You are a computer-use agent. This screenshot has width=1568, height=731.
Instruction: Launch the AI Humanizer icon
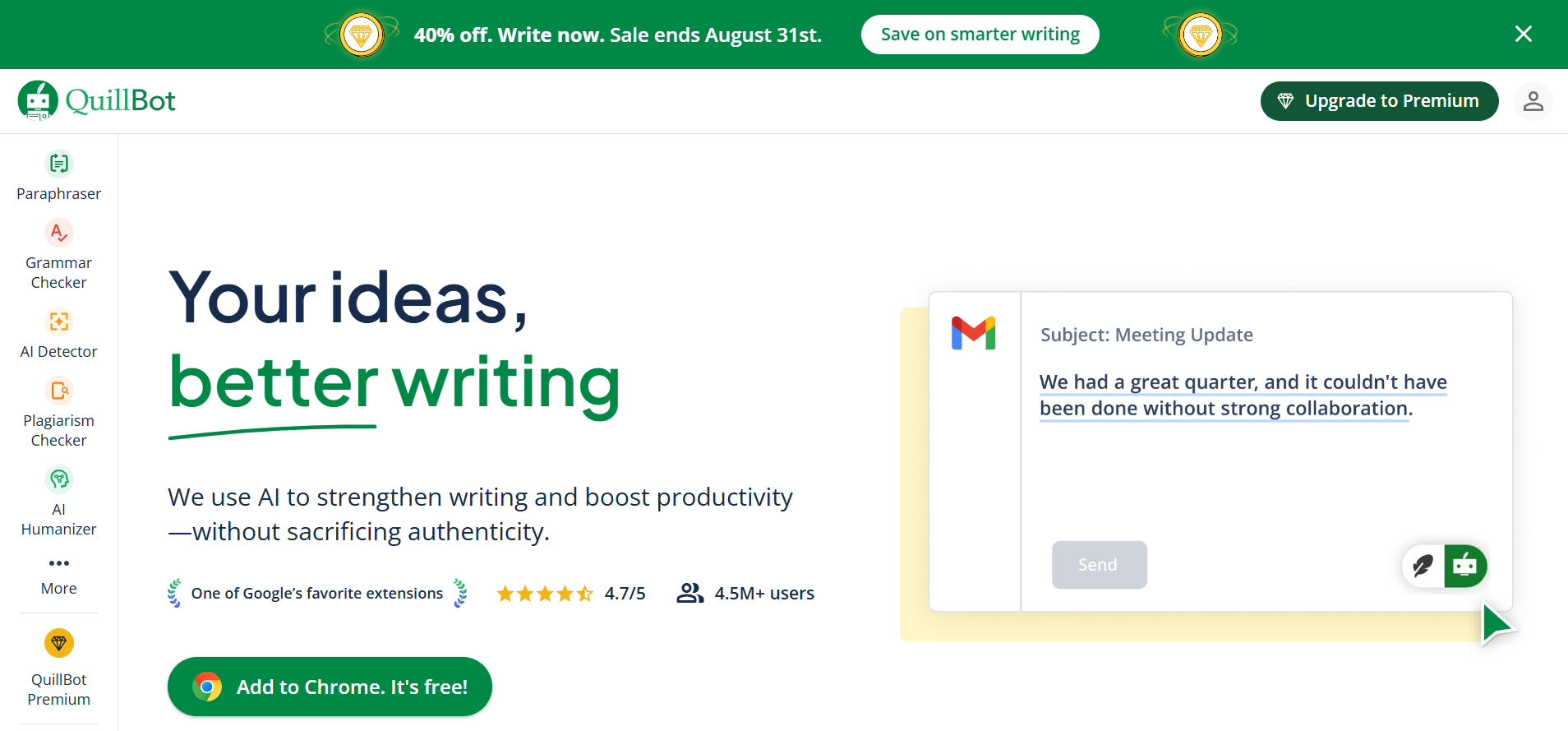click(x=59, y=479)
